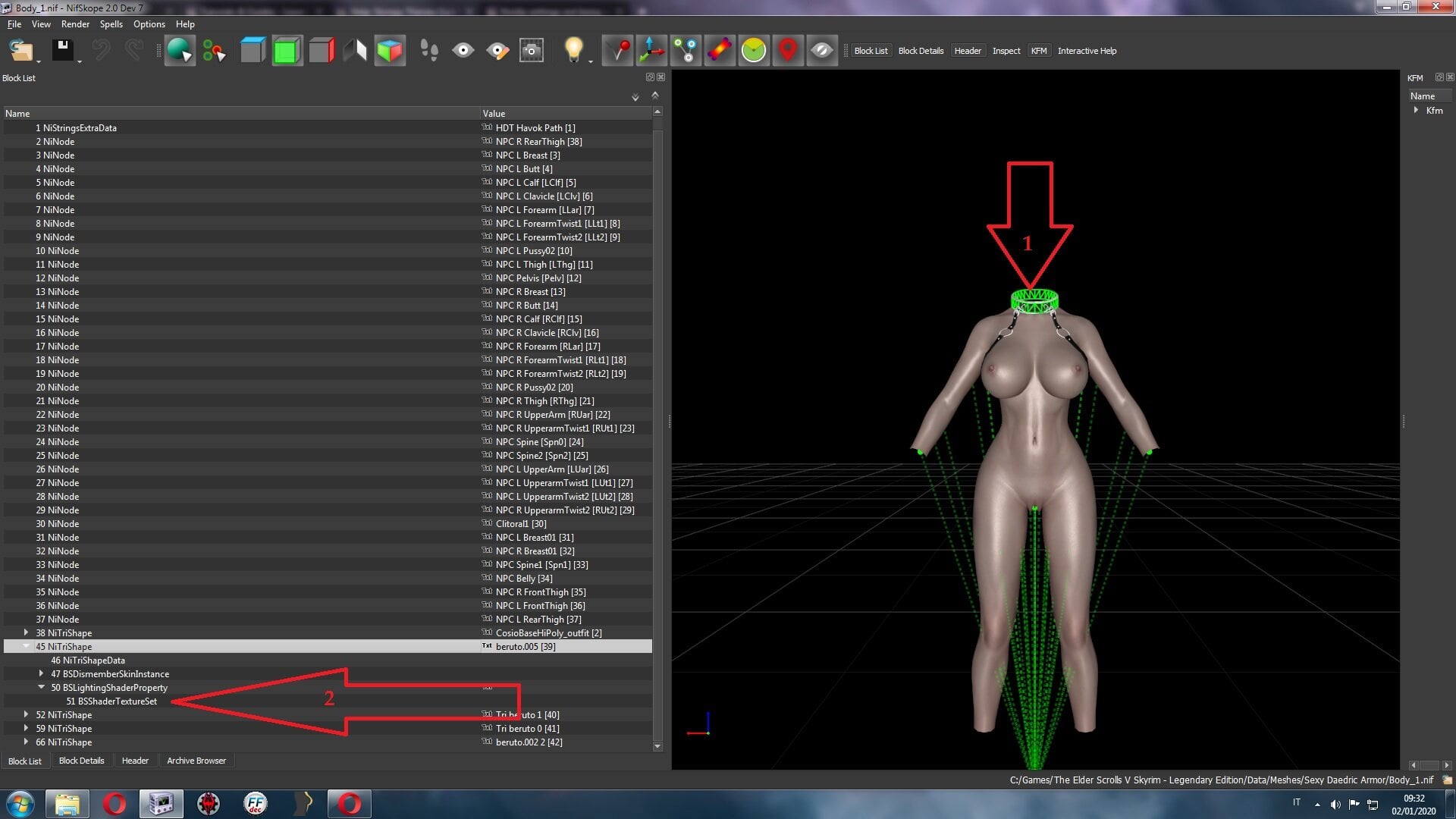Click the footsteps walk view icon
This screenshot has height=819, width=1456.
point(429,51)
